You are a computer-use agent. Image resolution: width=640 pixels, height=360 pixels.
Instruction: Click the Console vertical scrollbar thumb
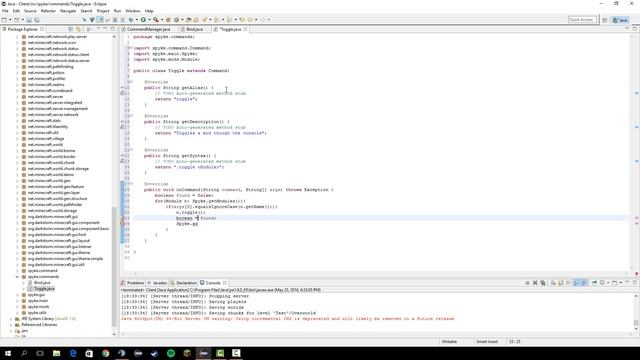636,323
